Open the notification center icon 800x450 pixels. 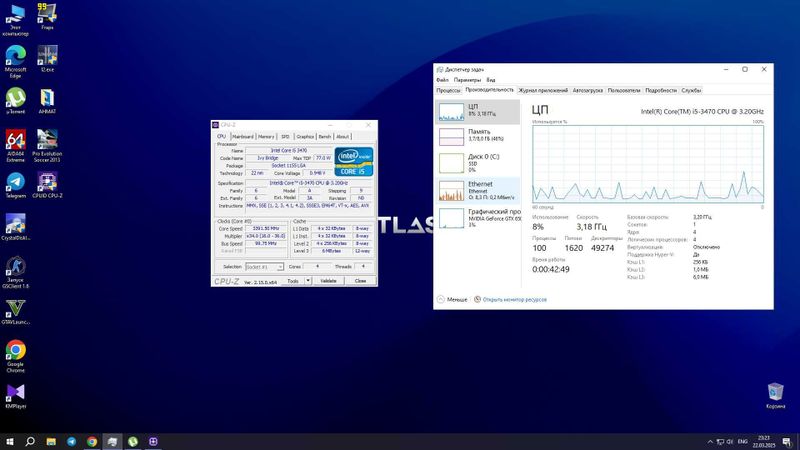pos(787,442)
